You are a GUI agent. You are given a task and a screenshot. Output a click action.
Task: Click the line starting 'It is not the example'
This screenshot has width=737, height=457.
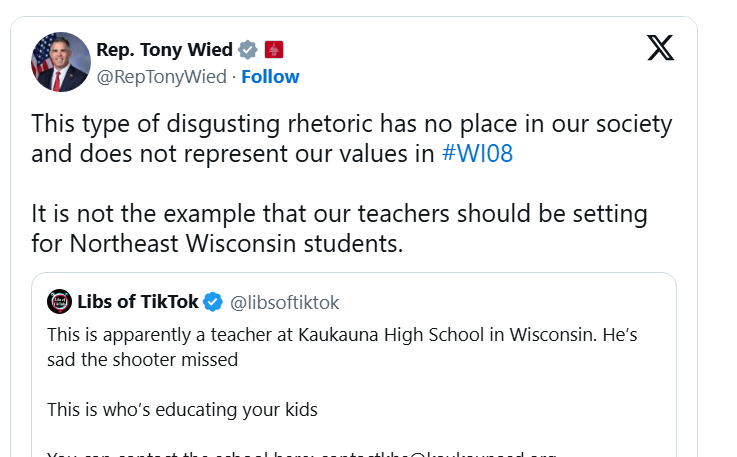[x=339, y=214]
